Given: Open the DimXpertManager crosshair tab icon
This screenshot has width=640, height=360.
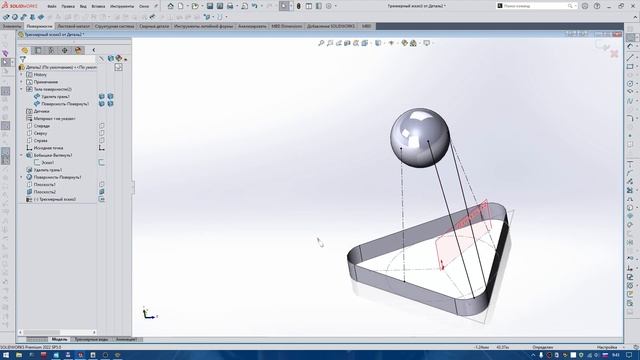Looking at the screenshot, I should tap(64, 50).
